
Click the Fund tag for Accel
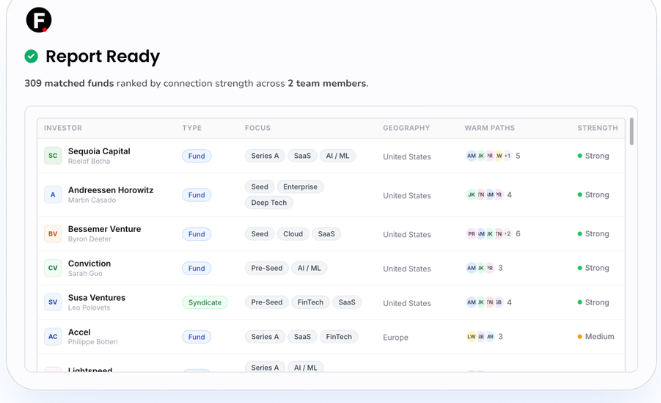point(196,337)
